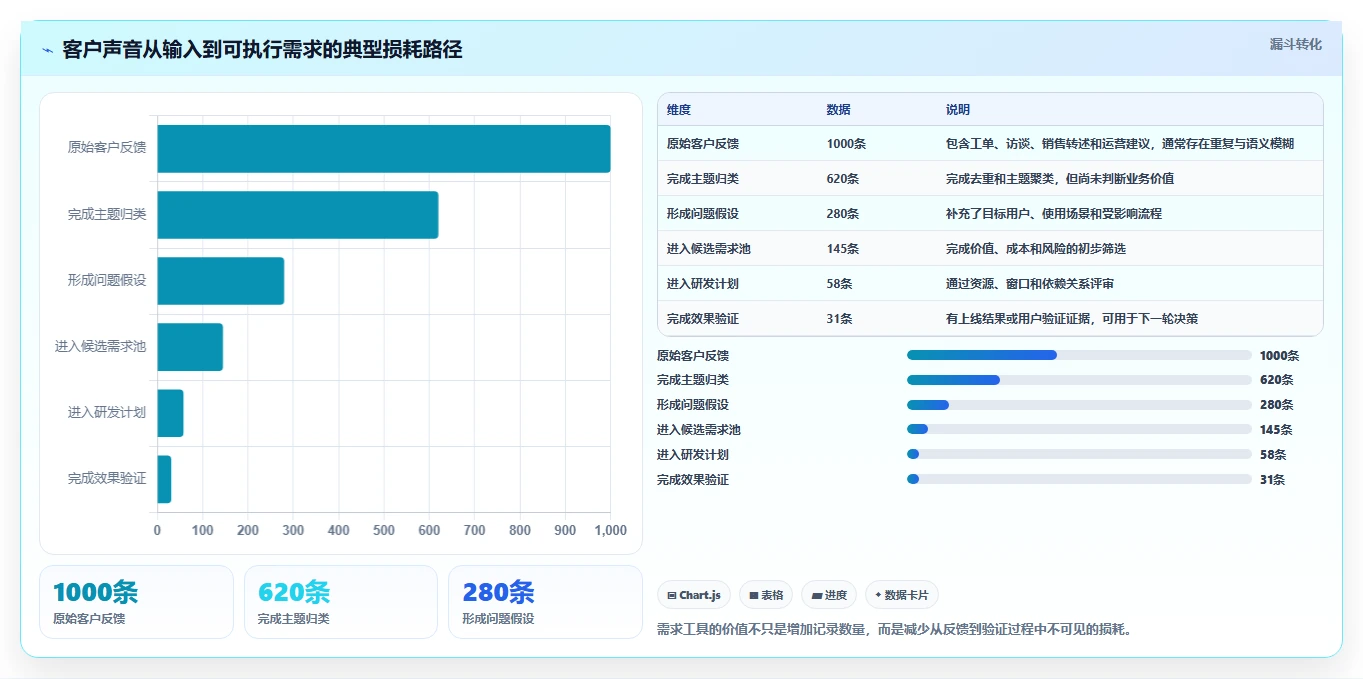The image size is (1363, 679).
Task: Click the 表格 chip
Action: (766, 595)
